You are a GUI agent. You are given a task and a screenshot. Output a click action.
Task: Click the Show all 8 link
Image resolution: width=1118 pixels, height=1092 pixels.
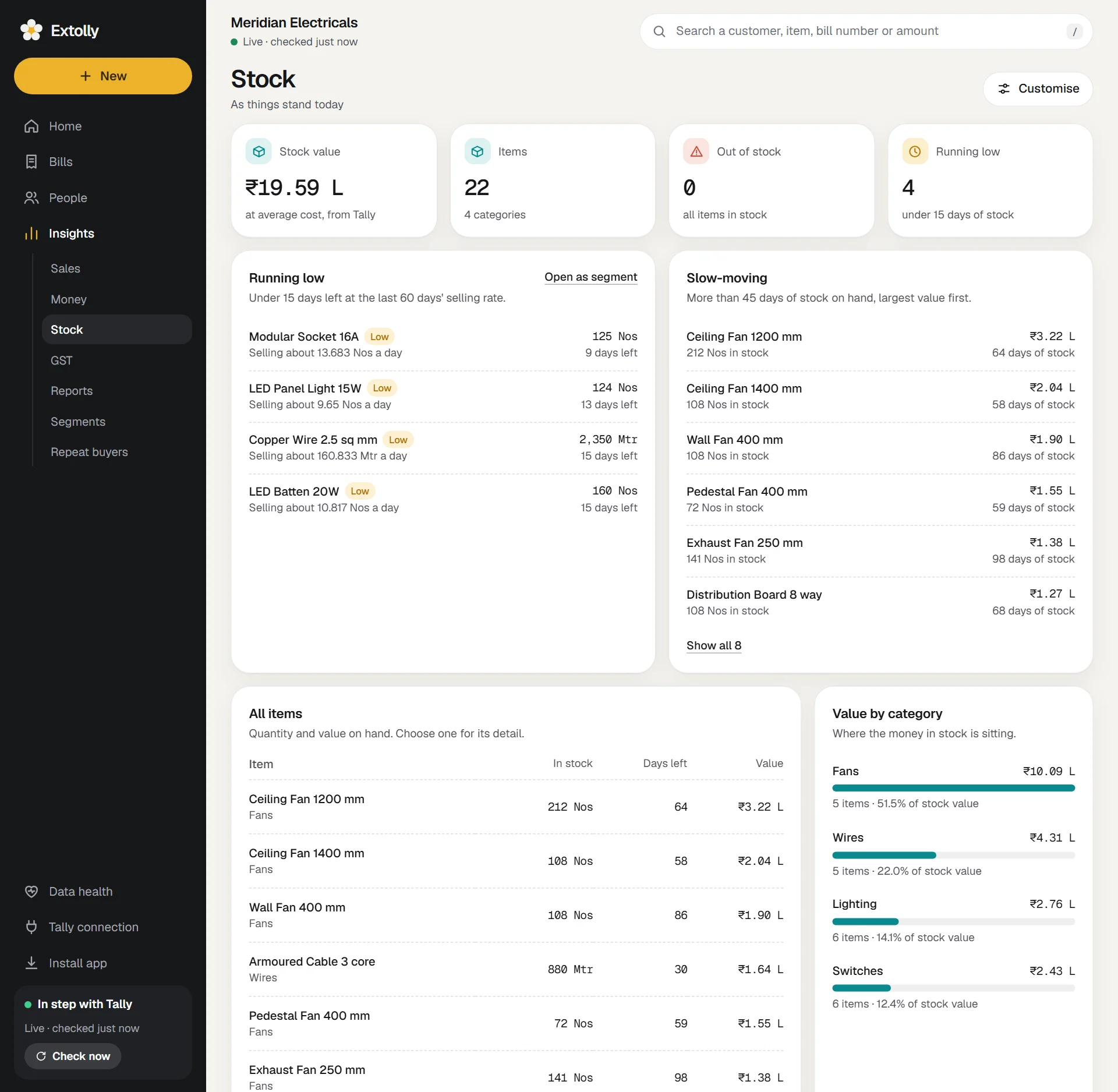[714, 645]
